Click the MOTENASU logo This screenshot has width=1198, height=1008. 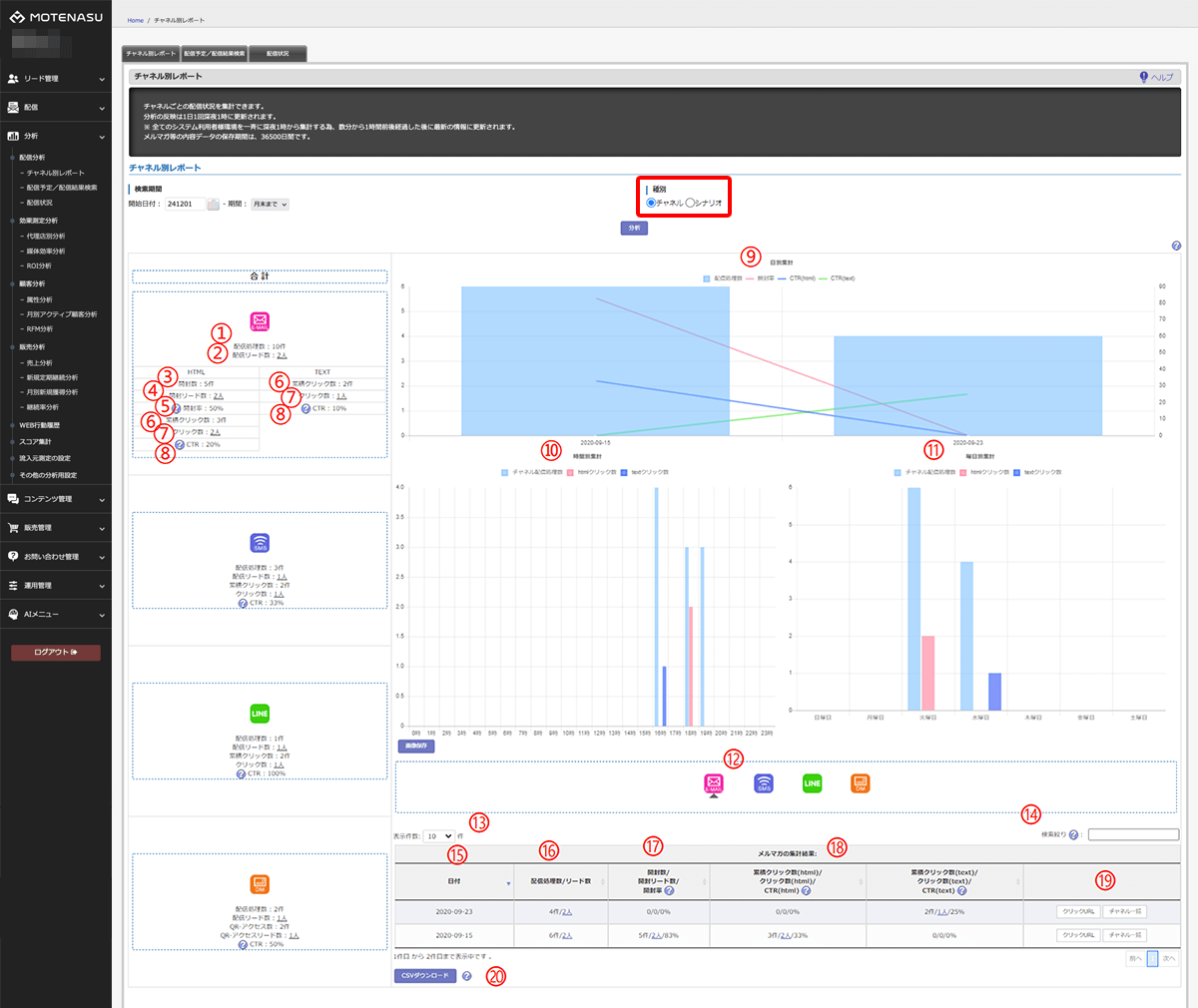[56, 17]
